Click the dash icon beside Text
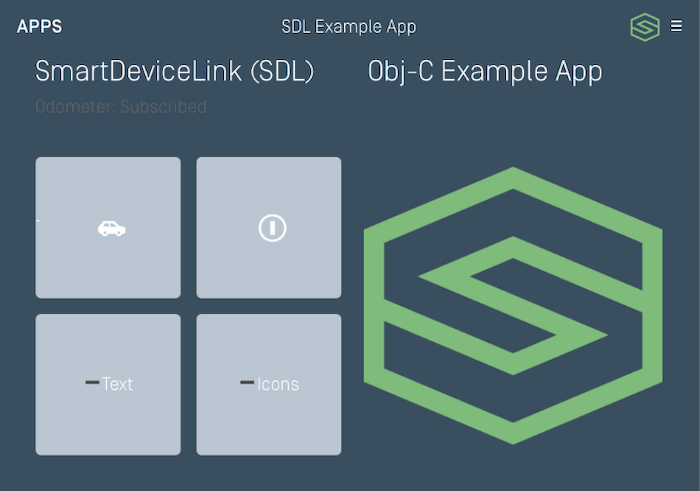 (92, 383)
